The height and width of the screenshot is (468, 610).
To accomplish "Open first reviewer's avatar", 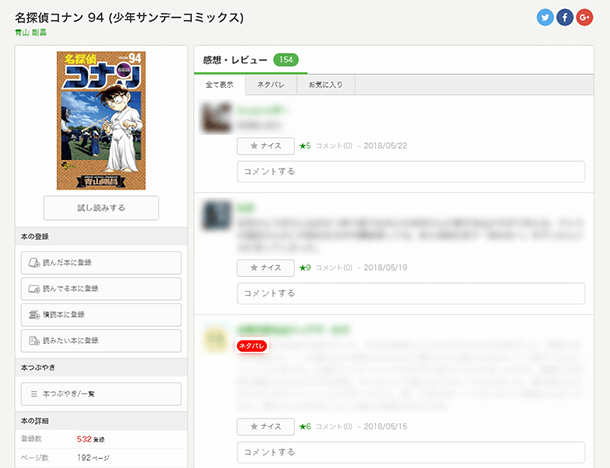I will 216,118.
